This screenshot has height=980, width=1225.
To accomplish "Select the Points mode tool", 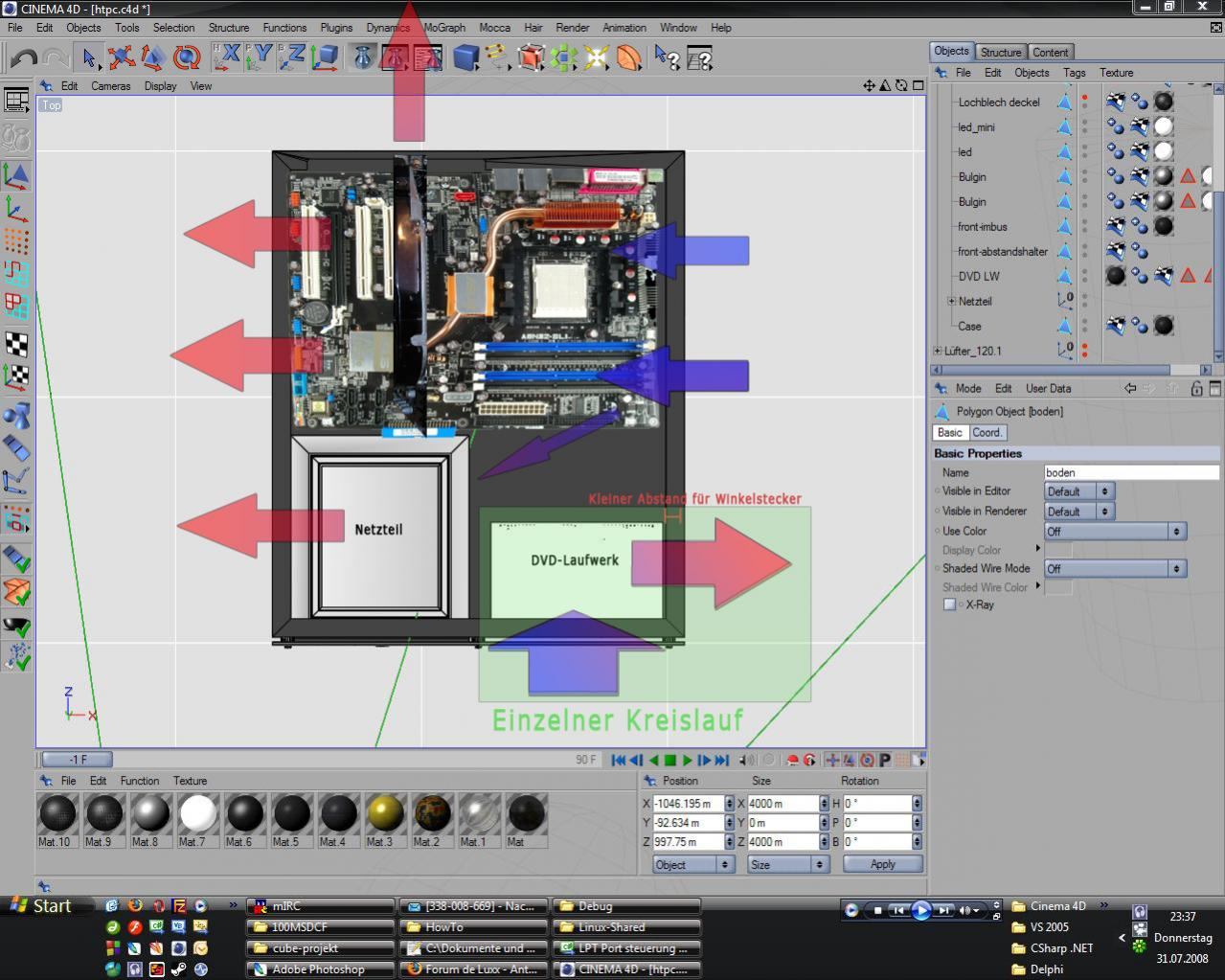I will pyautogui.click(x=16, y=242).
